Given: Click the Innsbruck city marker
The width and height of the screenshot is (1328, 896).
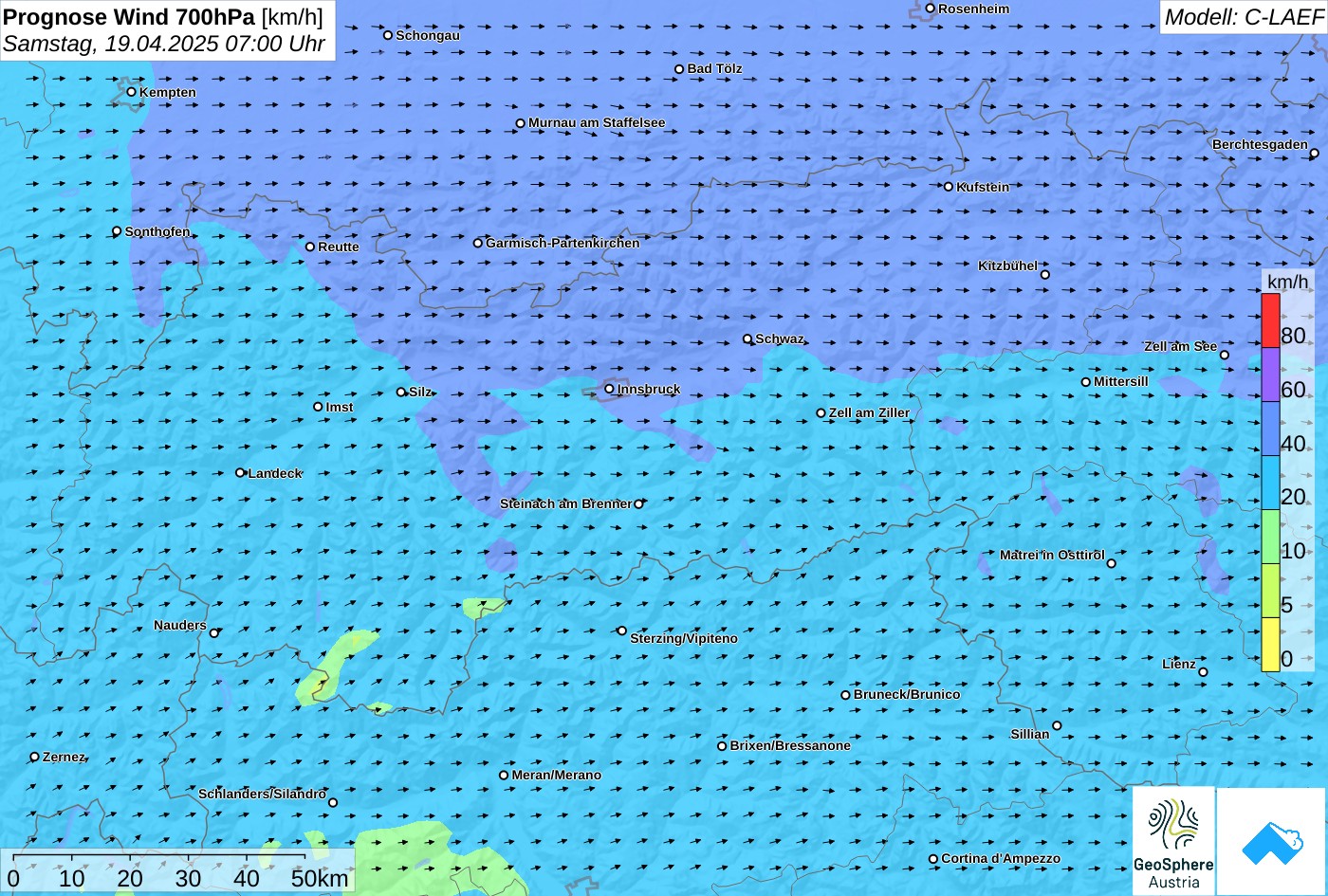Looking at the screenshot, I should 609,388.
